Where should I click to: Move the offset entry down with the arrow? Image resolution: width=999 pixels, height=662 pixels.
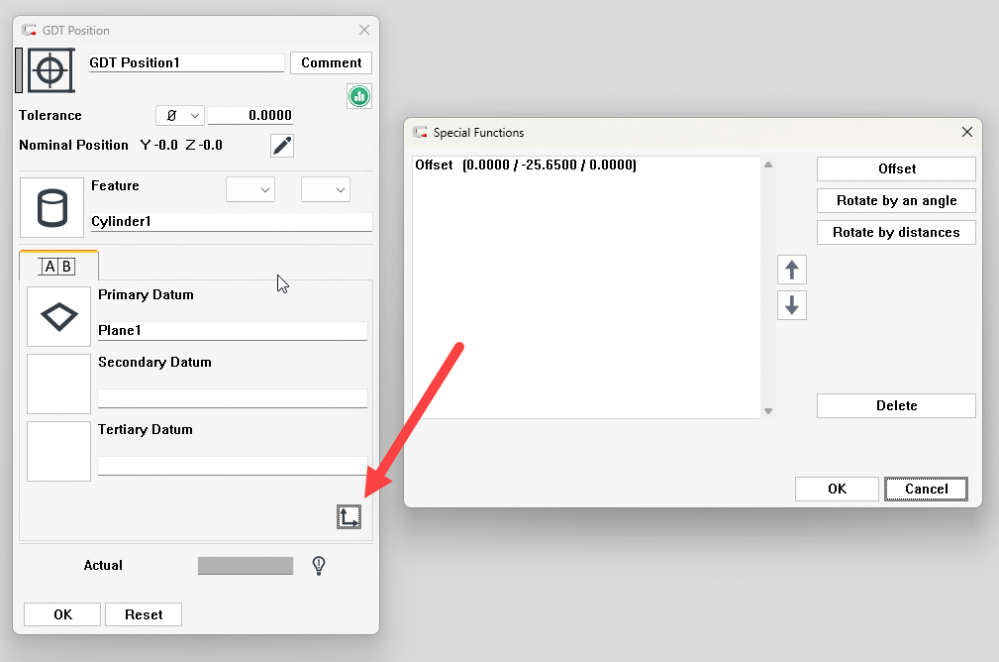[x=792, y=305]
